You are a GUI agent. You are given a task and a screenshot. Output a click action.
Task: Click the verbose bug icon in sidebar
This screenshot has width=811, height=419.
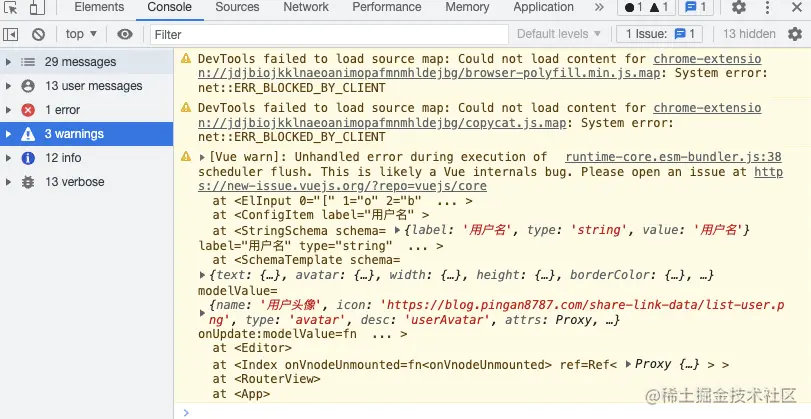[28, 182]
